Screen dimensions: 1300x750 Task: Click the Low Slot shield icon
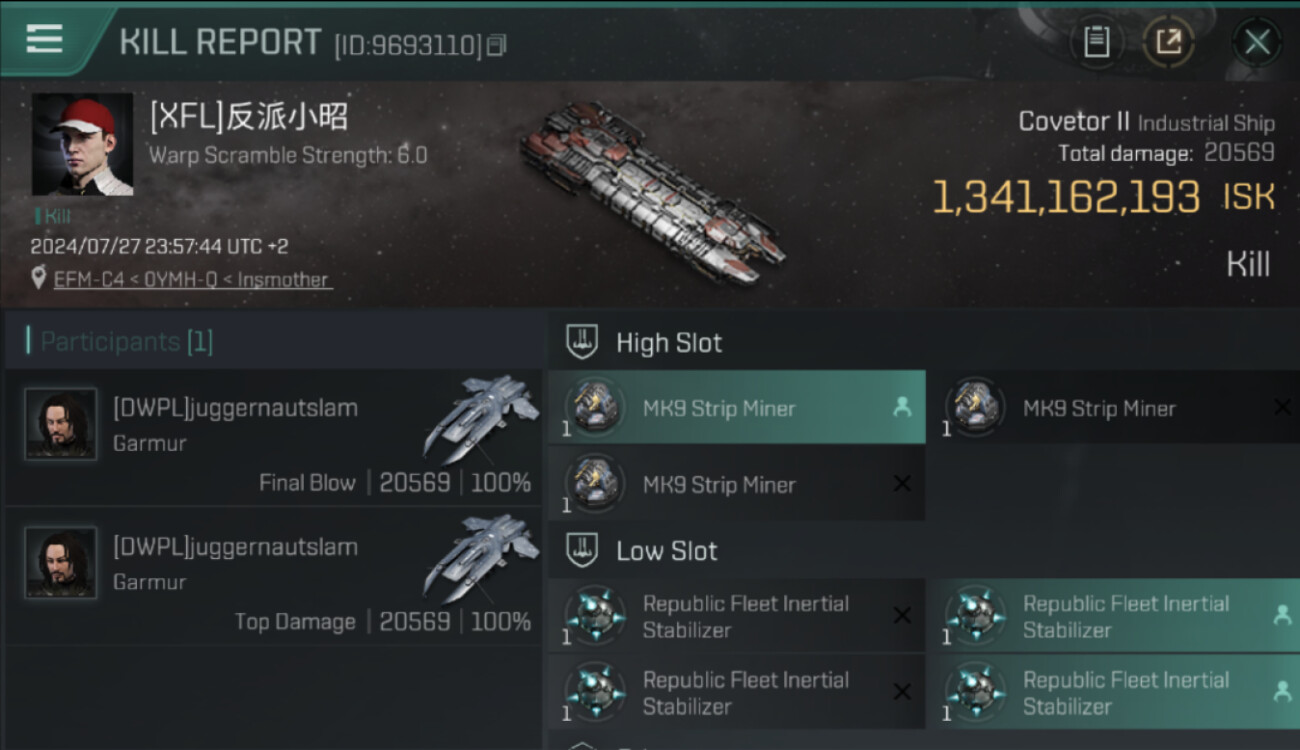(x=582, y=550)
